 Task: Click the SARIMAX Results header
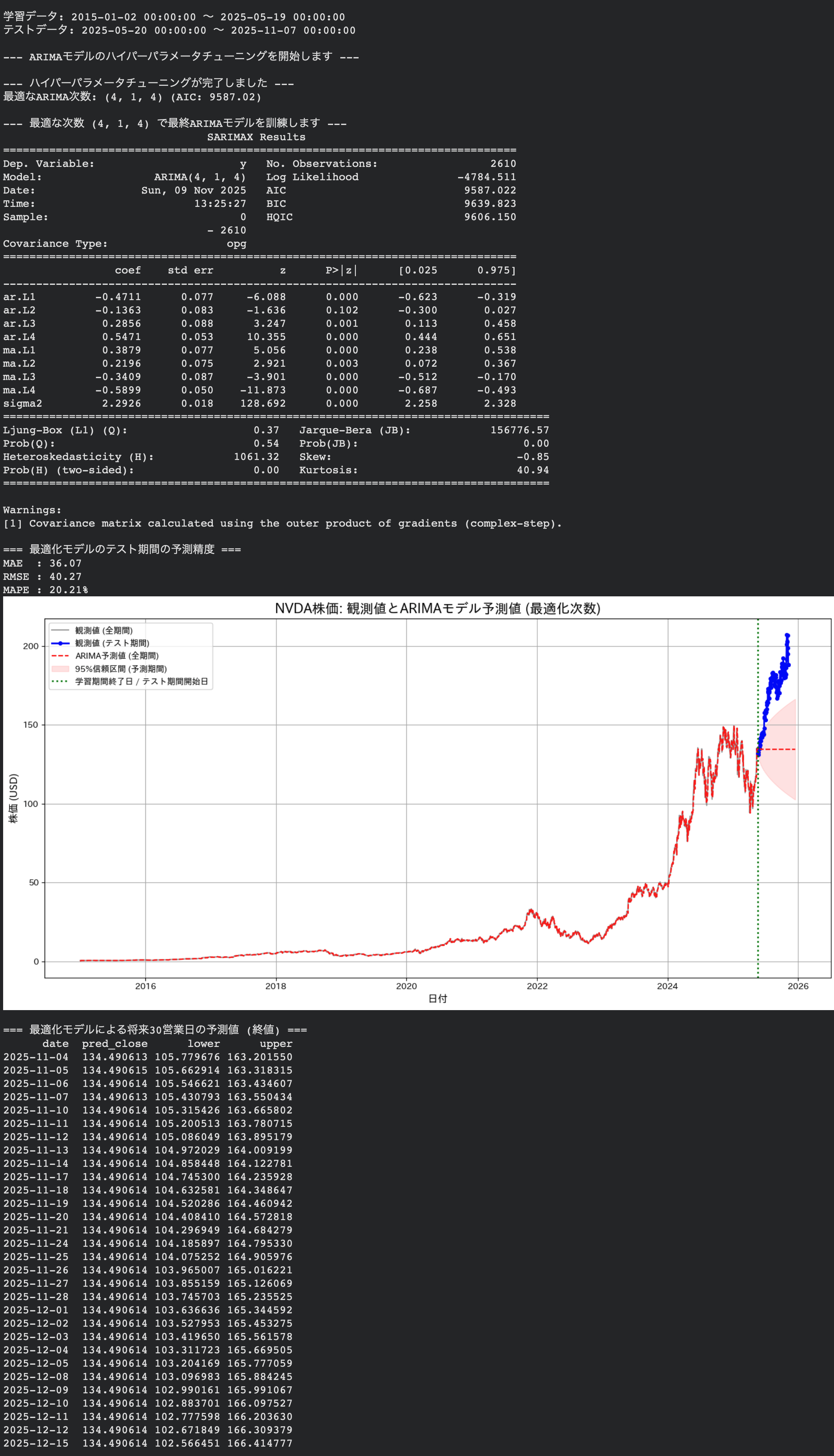(256, 137)
